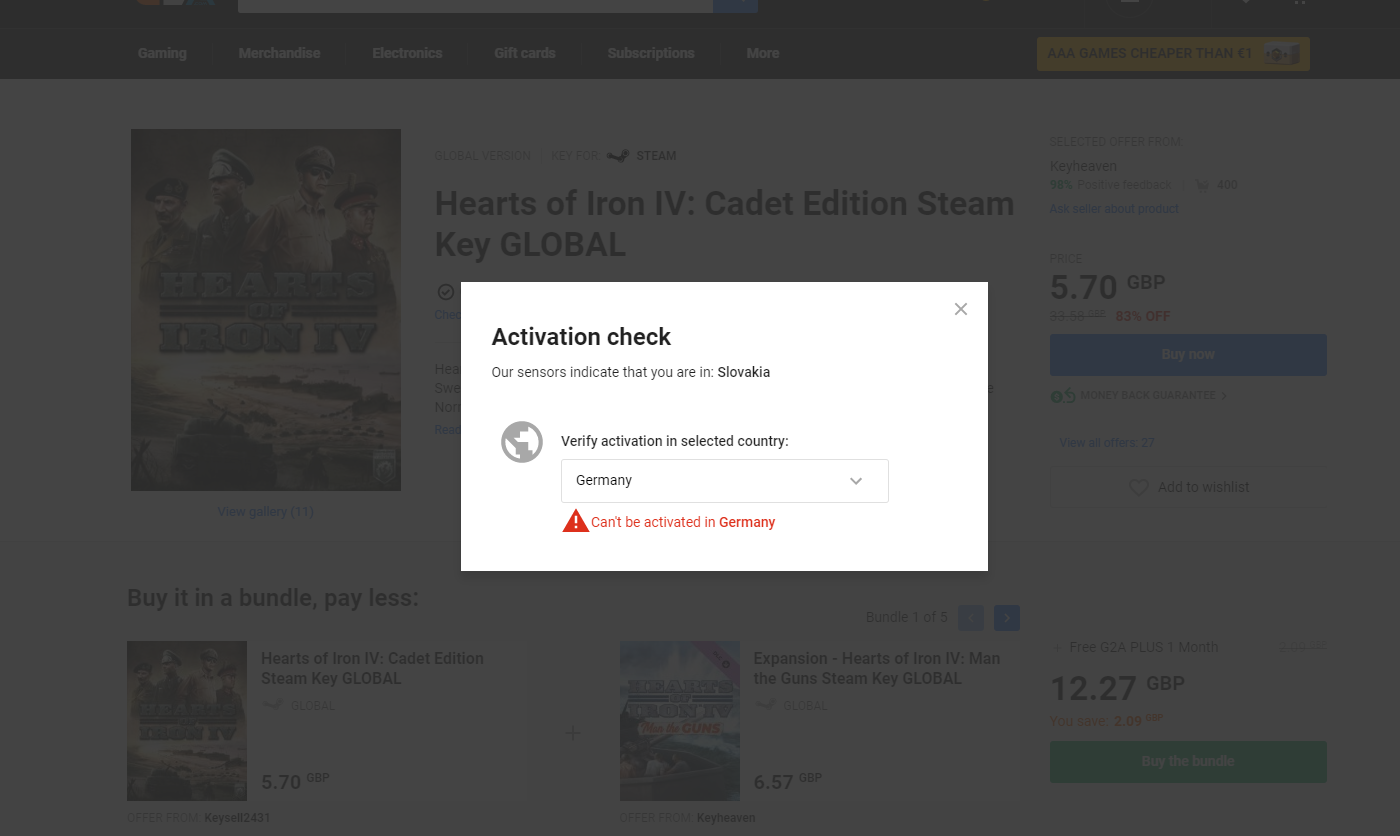The image size is (1400, 836).
Task: Click the 12.27 GBP bundle price
Action: click(1118, 688)
